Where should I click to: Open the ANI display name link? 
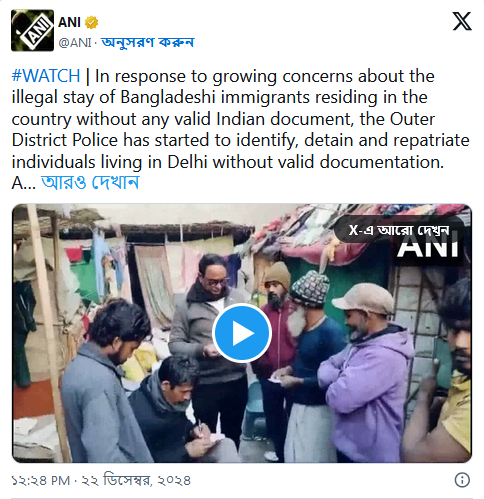[70, 22]
